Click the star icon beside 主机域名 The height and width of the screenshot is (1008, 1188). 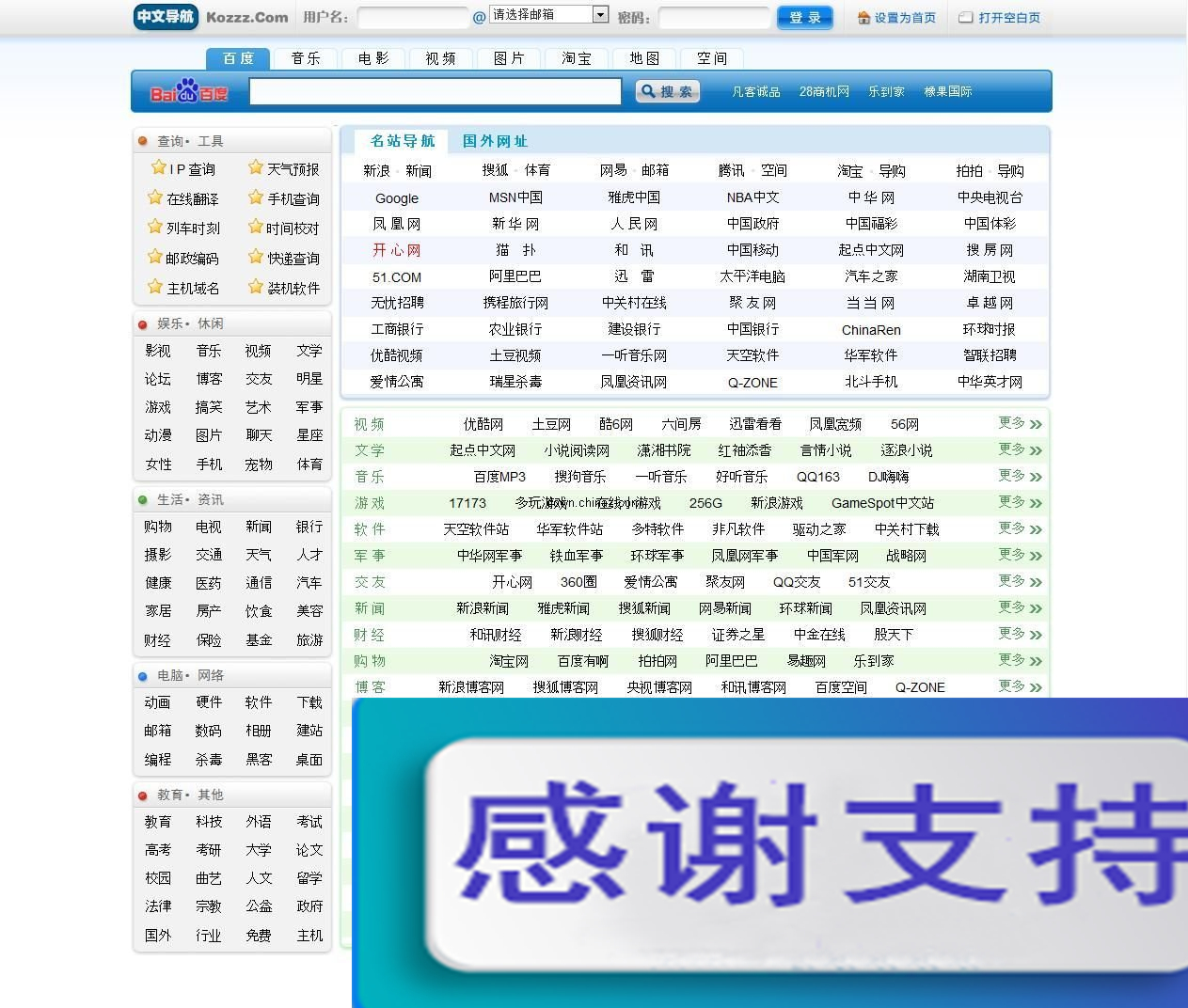(x=155, y=287)
